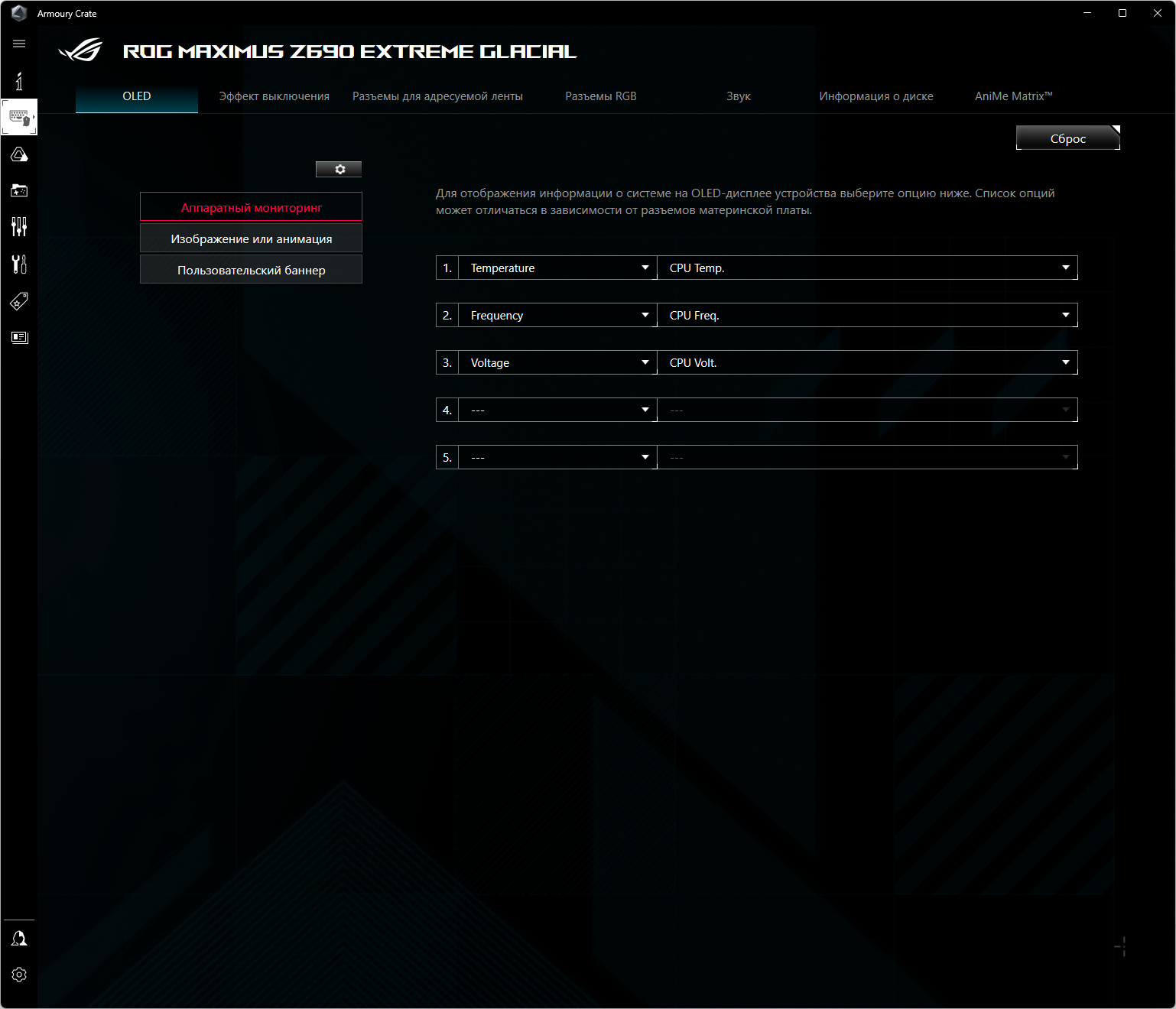Open Aura Sync triangle icon

[19, 154]
